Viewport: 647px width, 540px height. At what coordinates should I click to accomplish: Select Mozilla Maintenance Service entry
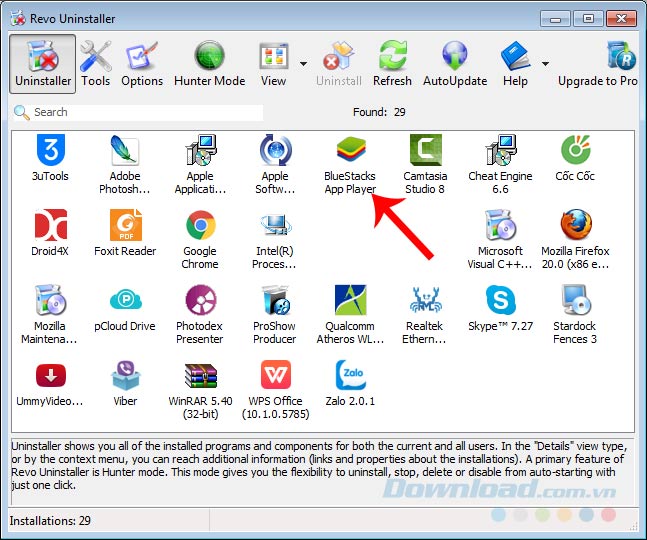[x=50, y=314]
